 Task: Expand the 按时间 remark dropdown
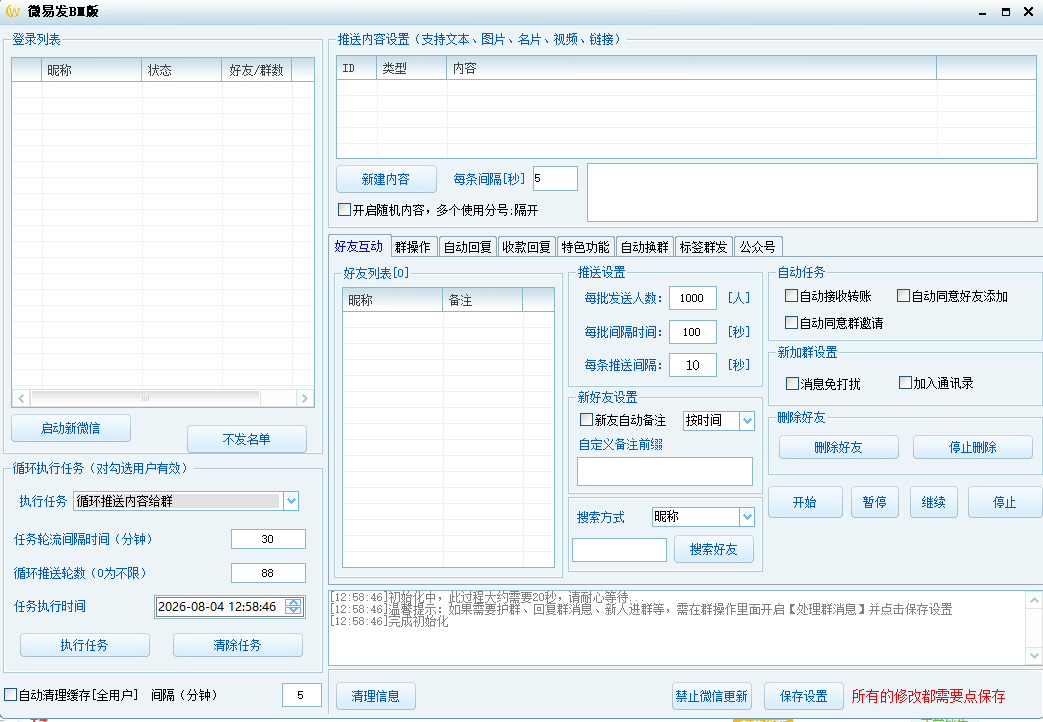click(747, 421)
